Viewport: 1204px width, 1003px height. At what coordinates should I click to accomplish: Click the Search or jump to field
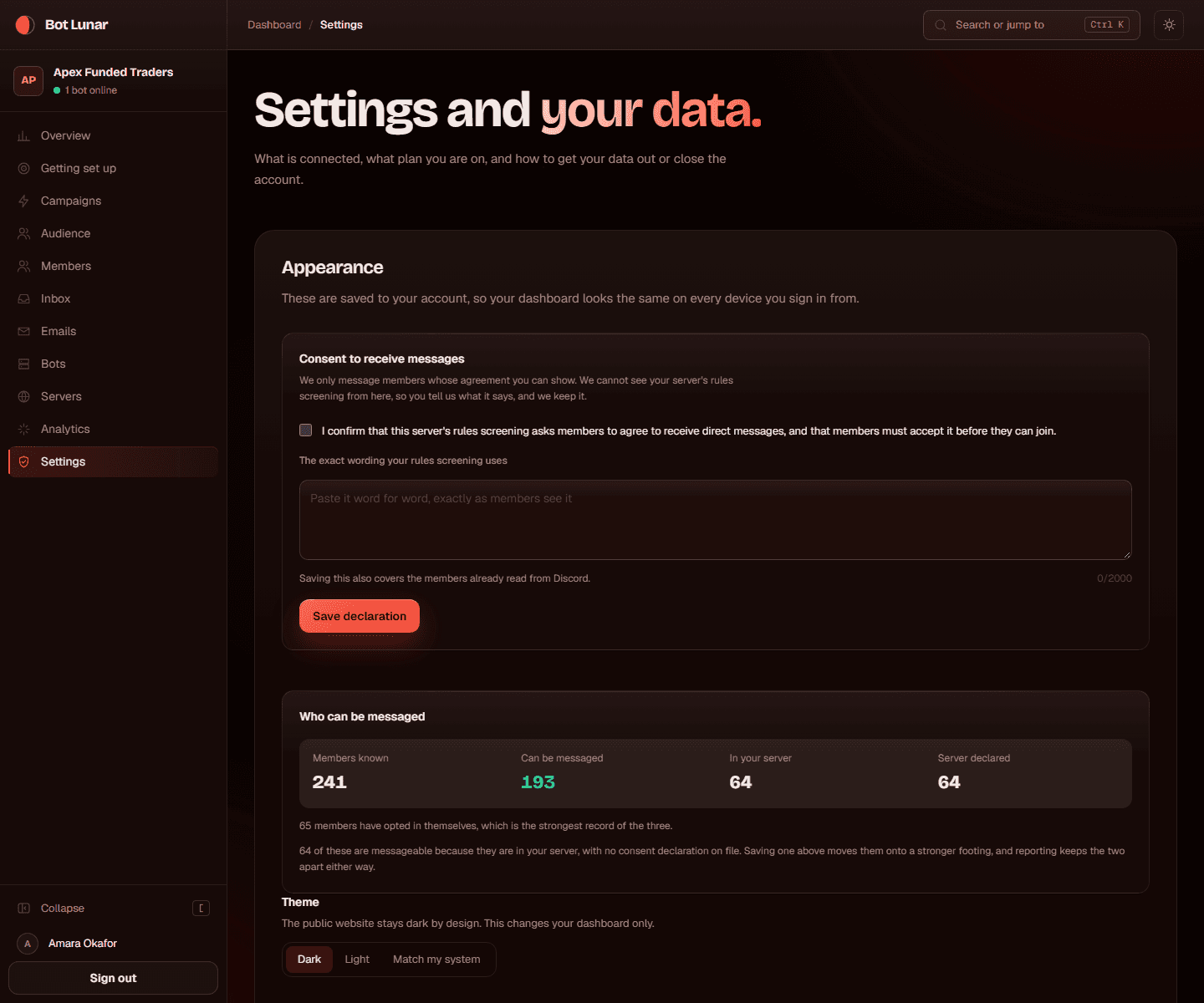click(1032, 25)
